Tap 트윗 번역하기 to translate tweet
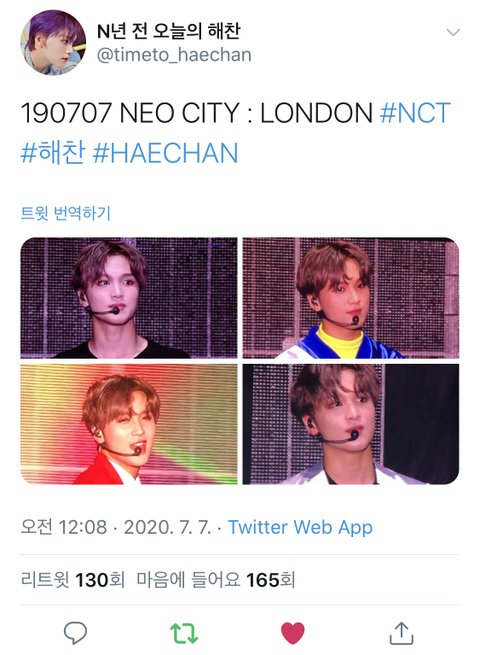The width and height of the screenshot is (480, 655). point(66,213)
